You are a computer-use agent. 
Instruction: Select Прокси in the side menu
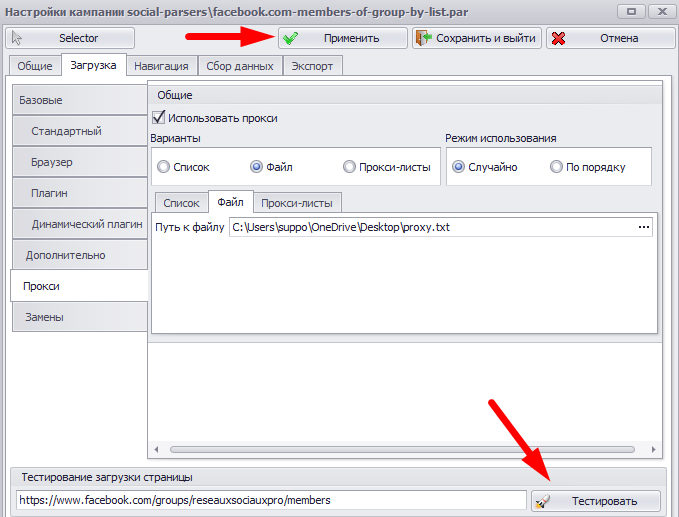pyautogui.click(x=79, y=286)
